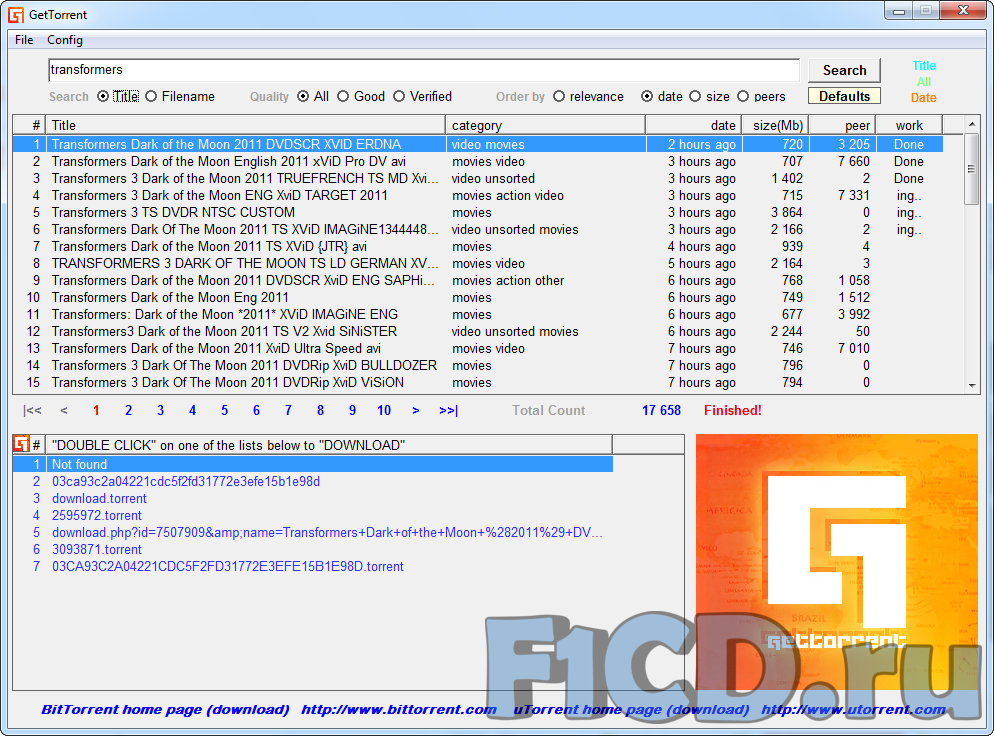Open results page 2
Screen dimensions: 994x736
point(129,411)
